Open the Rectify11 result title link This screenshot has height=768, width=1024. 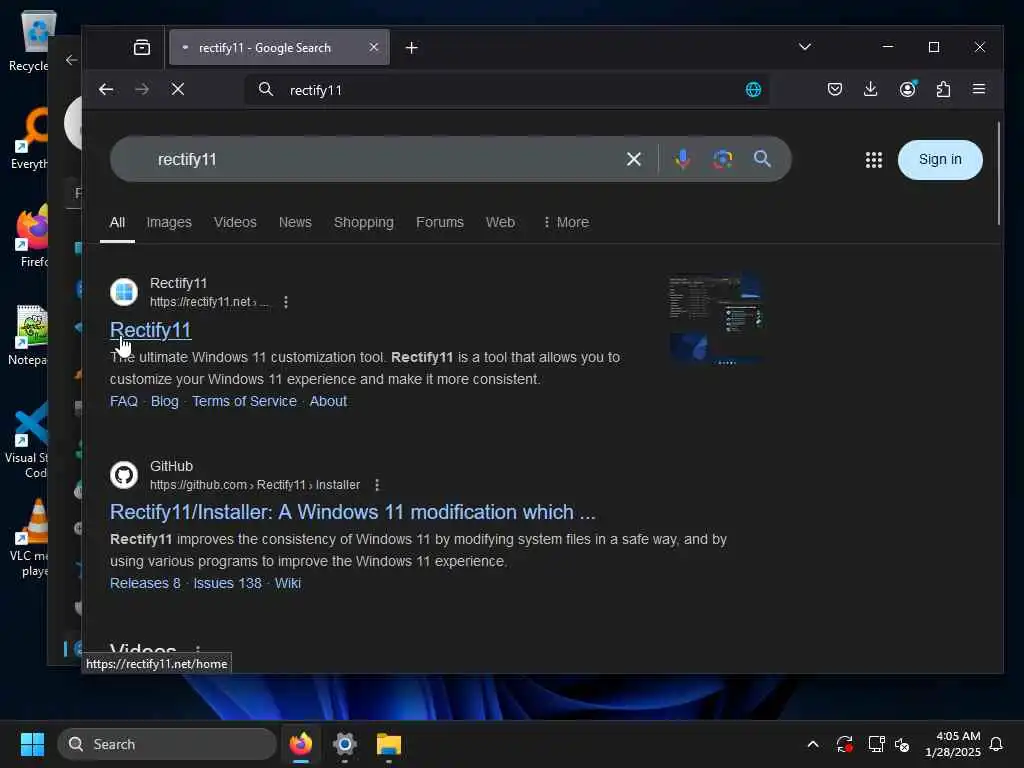151,330
